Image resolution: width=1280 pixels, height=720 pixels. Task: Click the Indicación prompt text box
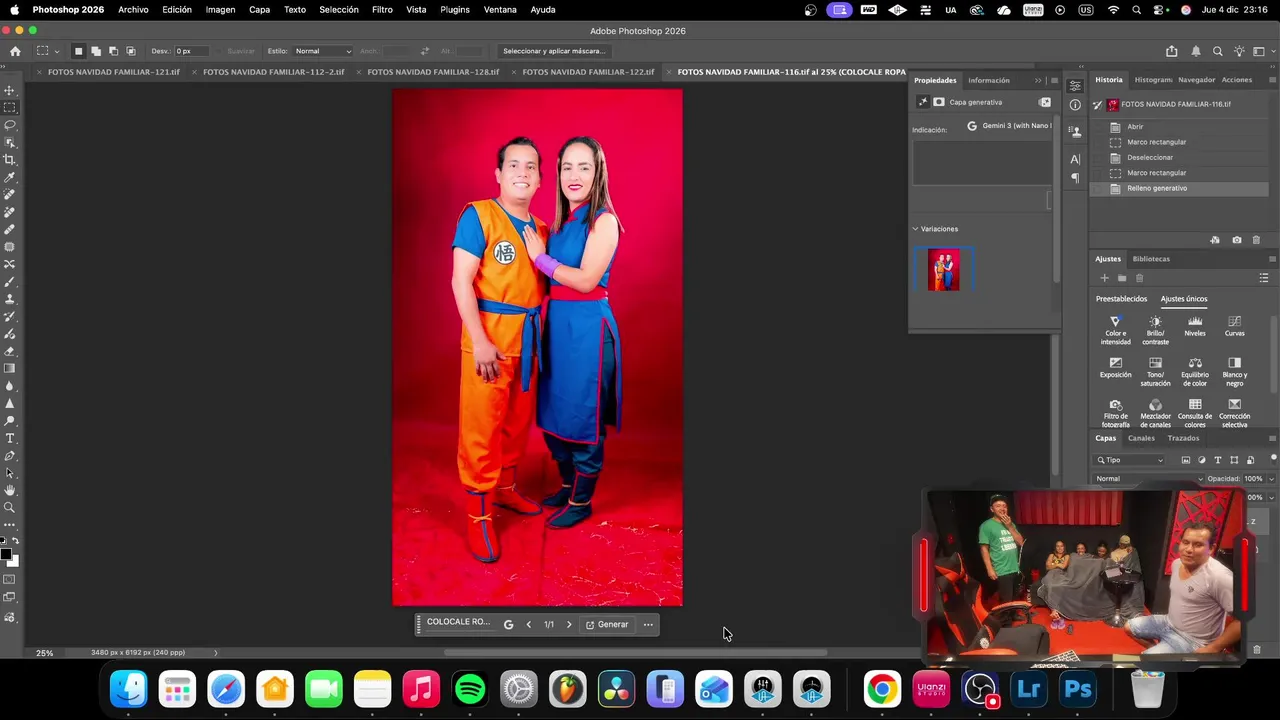pyautogui.click(x=981, y=163)
